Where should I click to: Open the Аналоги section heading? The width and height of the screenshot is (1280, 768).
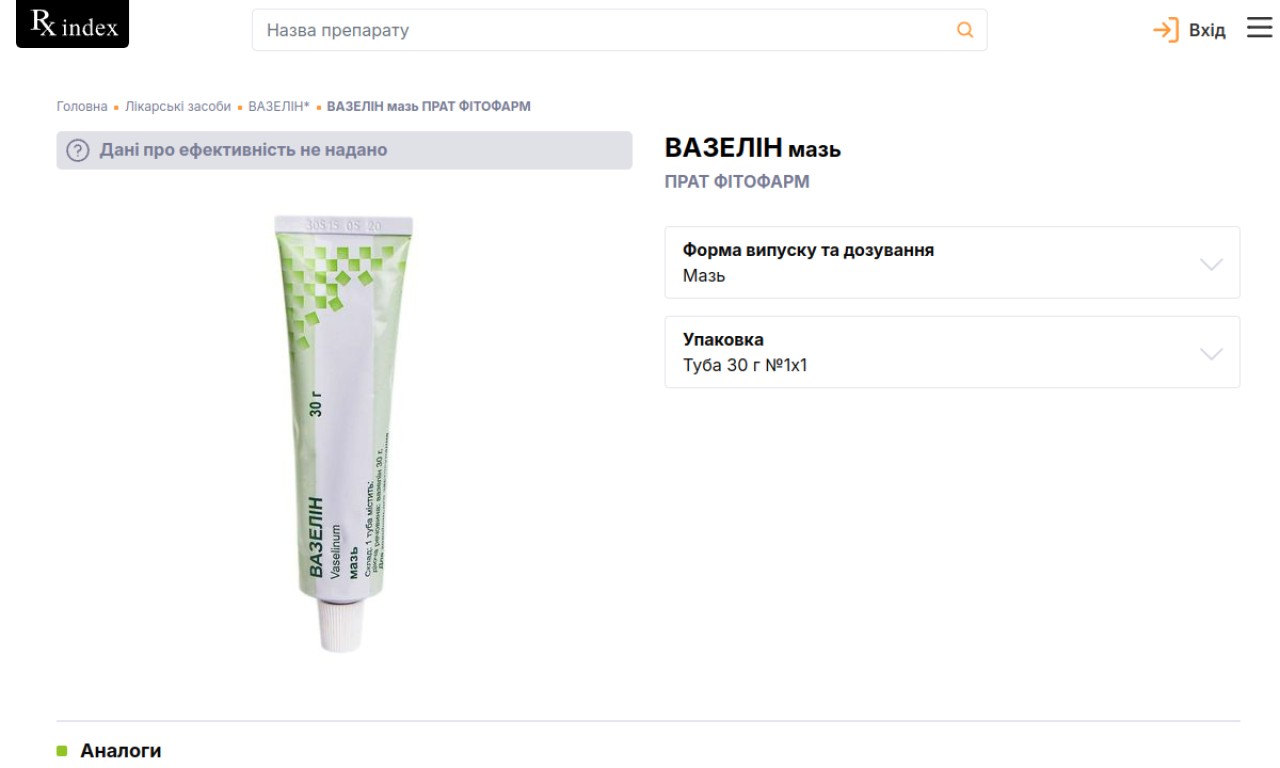tap(121, 750)
